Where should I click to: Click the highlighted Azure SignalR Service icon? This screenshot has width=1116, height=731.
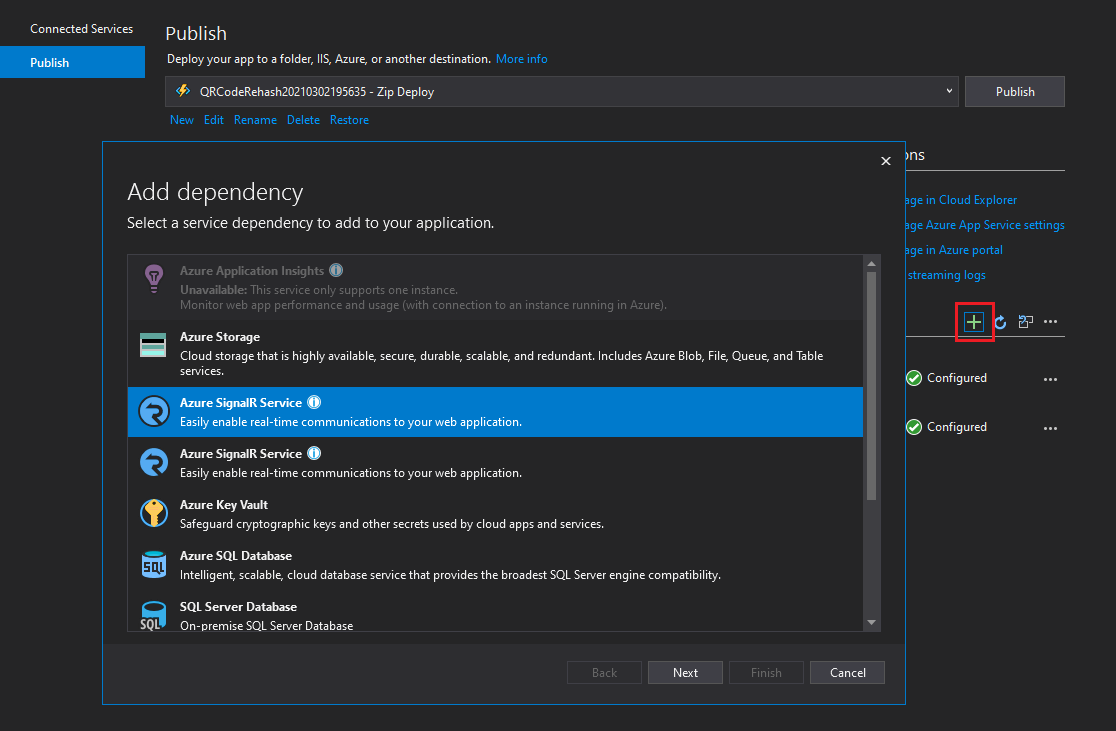click(154, 411)
